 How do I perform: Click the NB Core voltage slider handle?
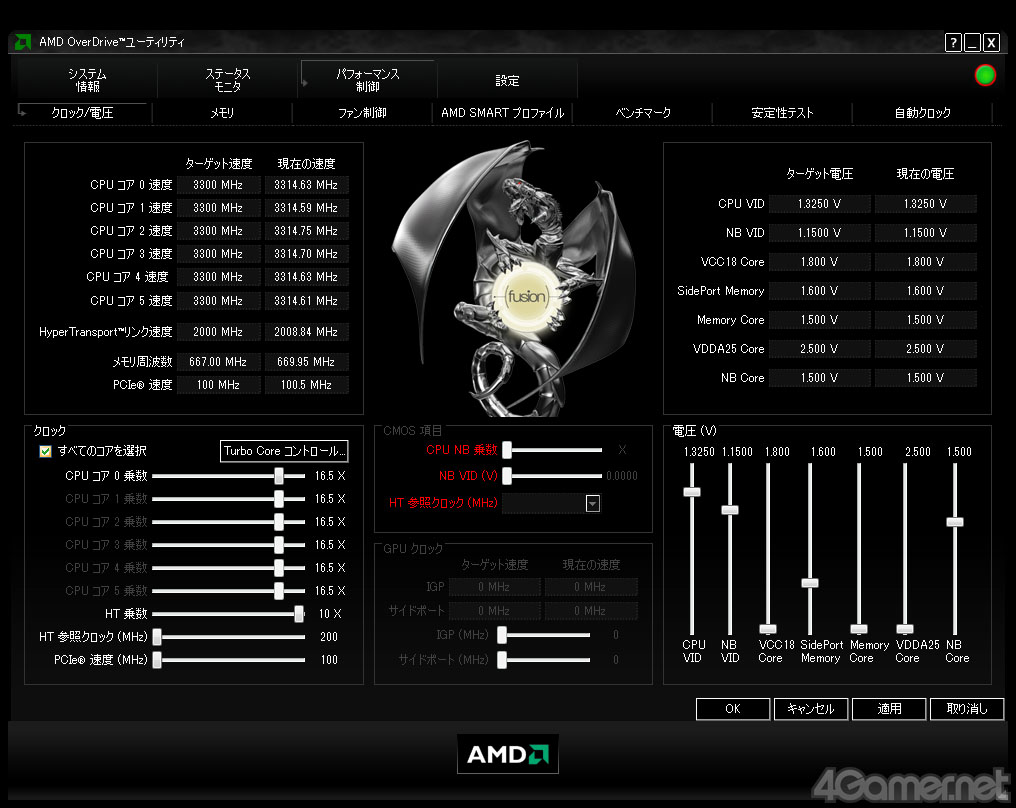click(955, 522)
